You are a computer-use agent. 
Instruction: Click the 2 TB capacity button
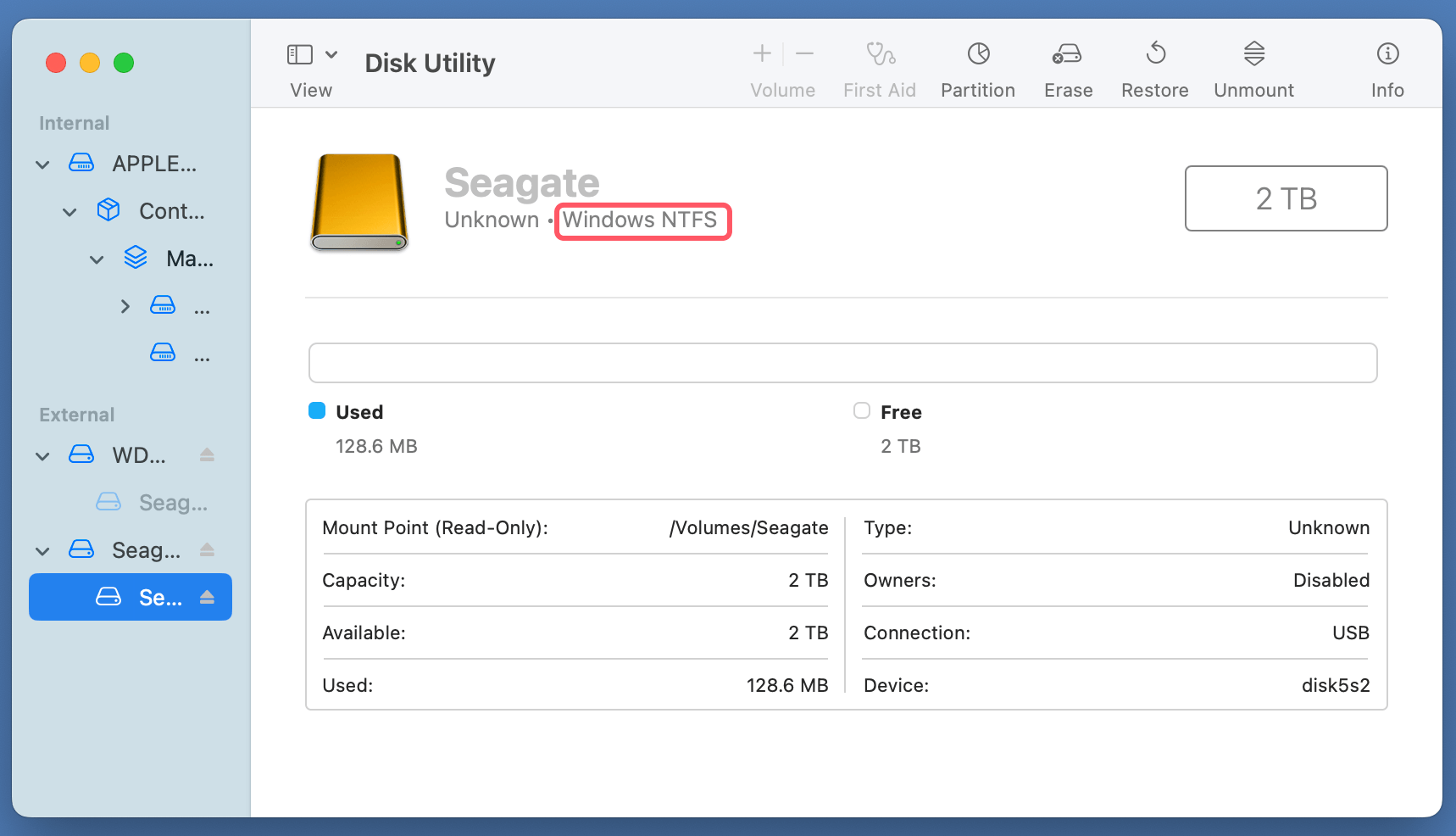click(1285, 198)
